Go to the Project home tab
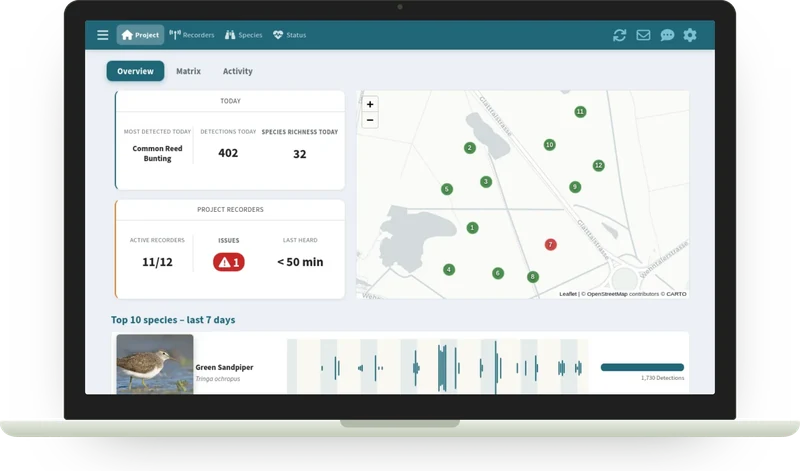This screenshot has height=471, width=800. tap(140, 35)
